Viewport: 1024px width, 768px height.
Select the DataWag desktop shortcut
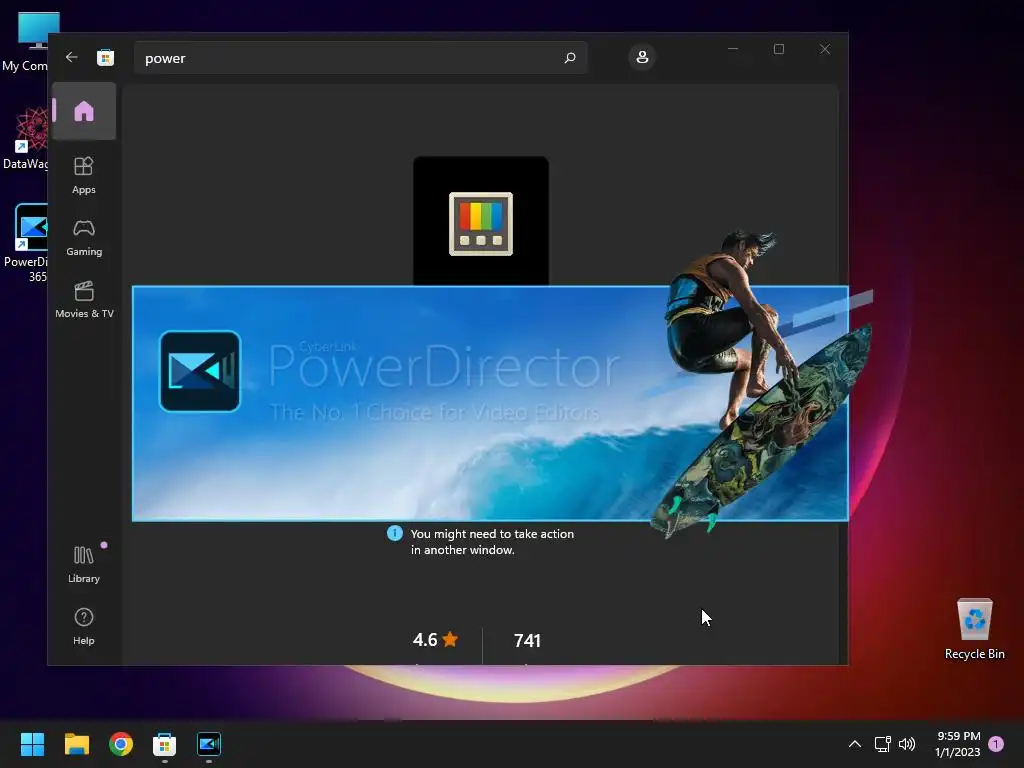(26, 138)
